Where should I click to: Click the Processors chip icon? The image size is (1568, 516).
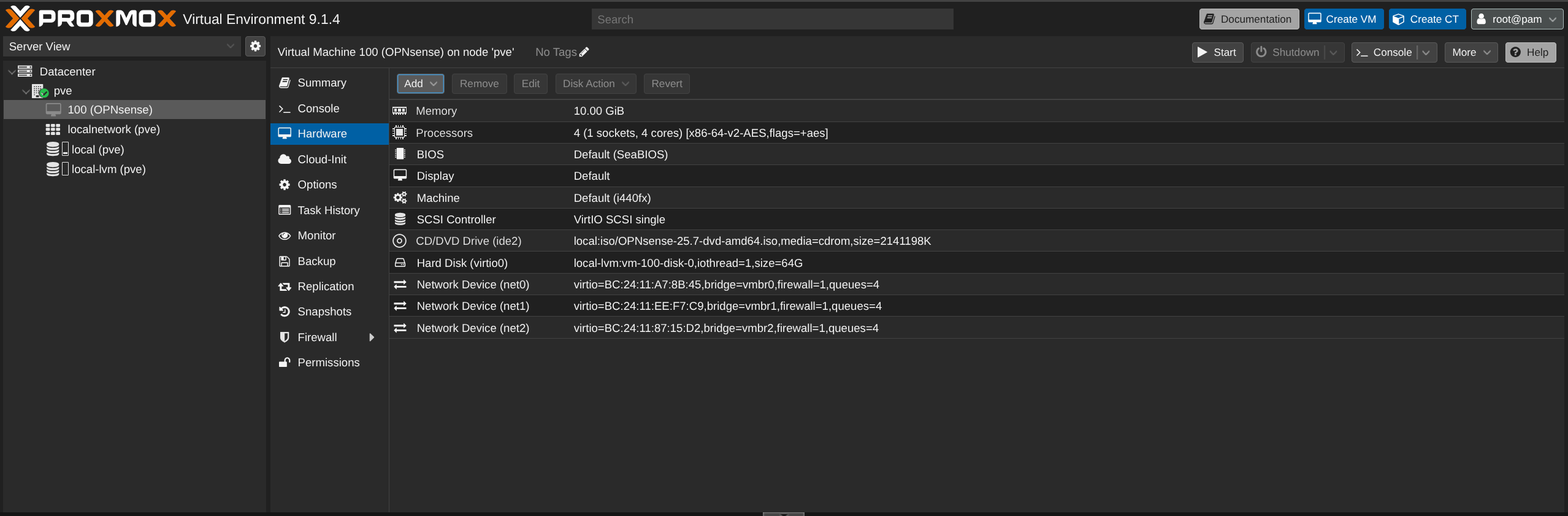tap(400, 133)
